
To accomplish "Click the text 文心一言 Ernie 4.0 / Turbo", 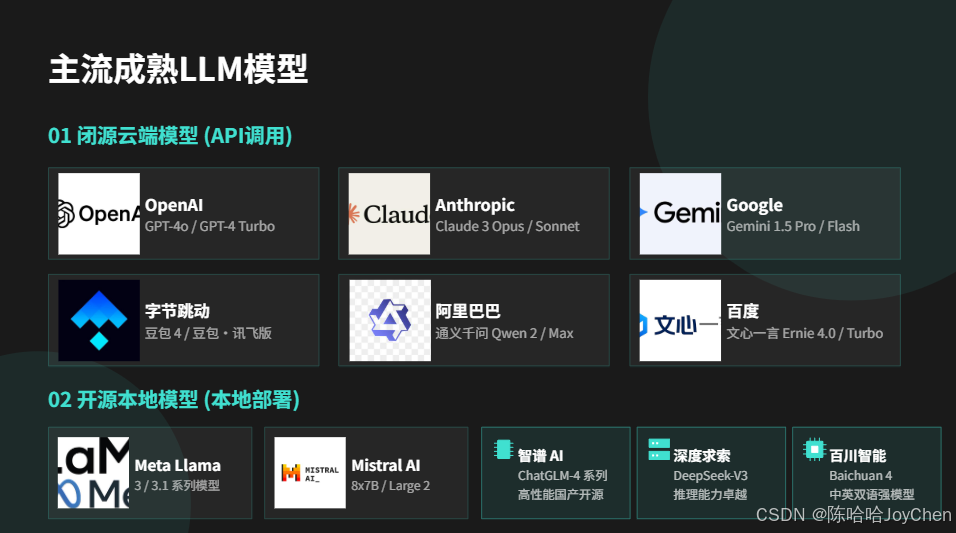I will [x=805, y=333].
